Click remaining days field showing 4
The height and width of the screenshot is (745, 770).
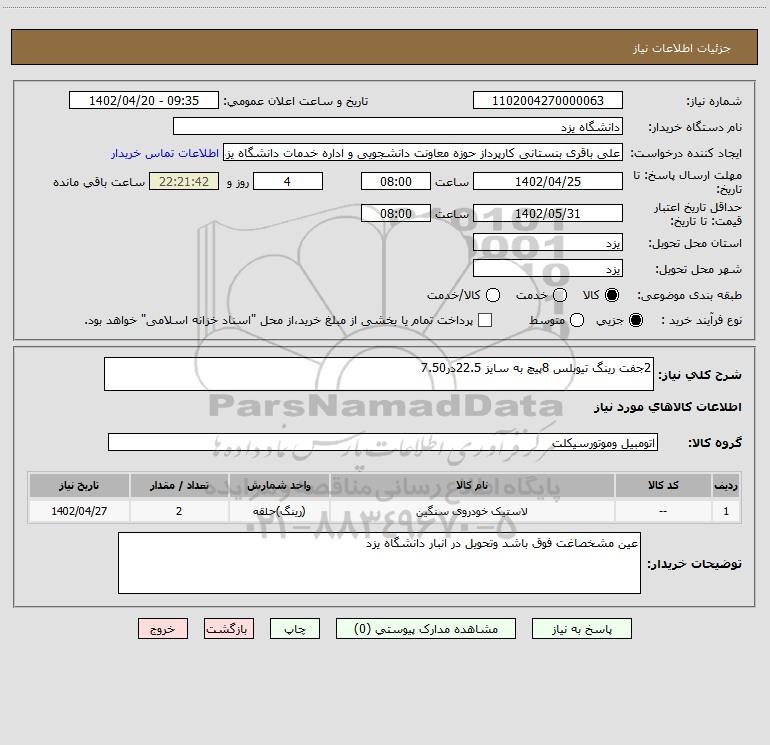click(x=288, y=181)
